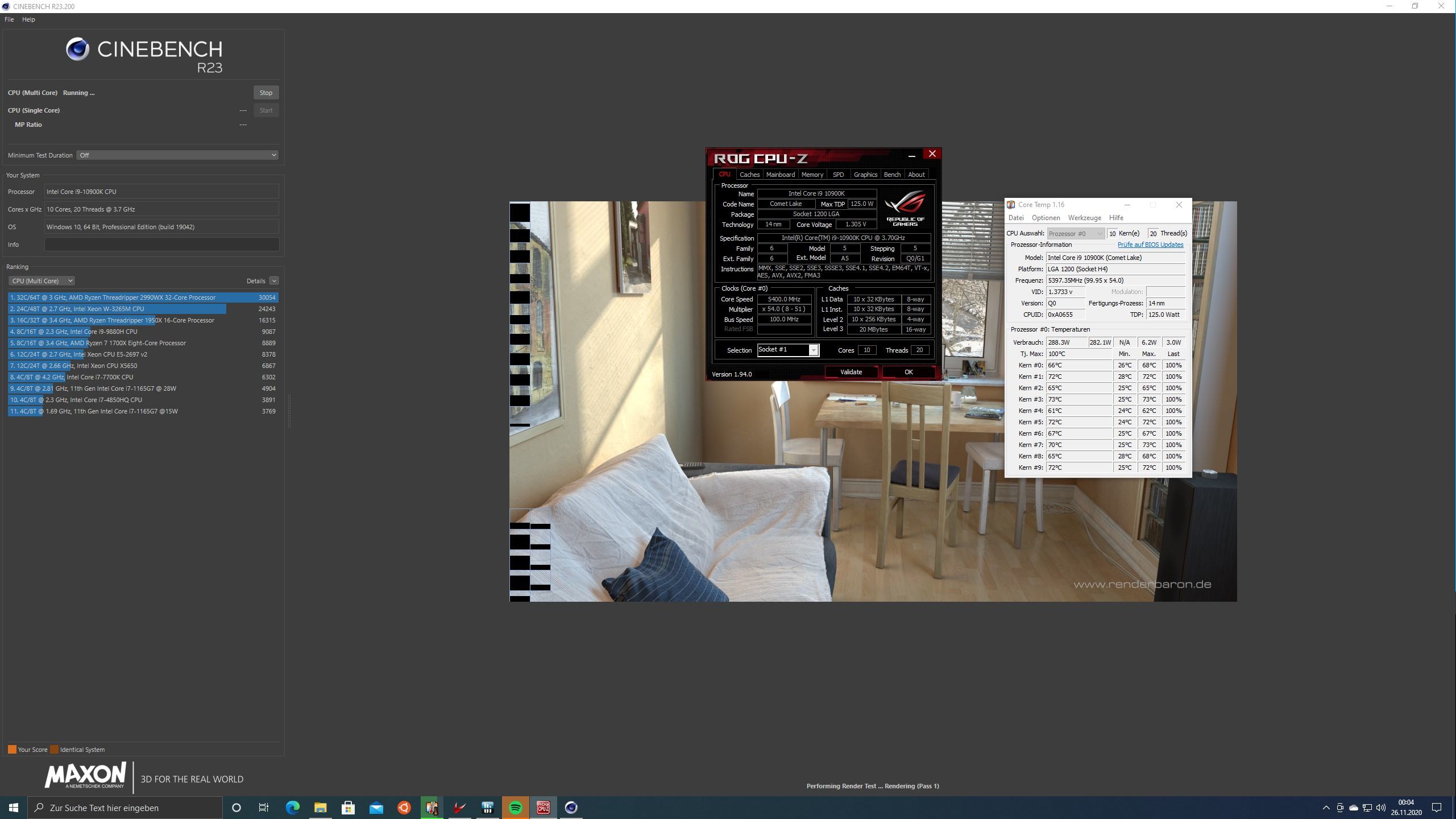
Task: Open the Hilfe menu in Core Temp
Action: click(1116, 218)
